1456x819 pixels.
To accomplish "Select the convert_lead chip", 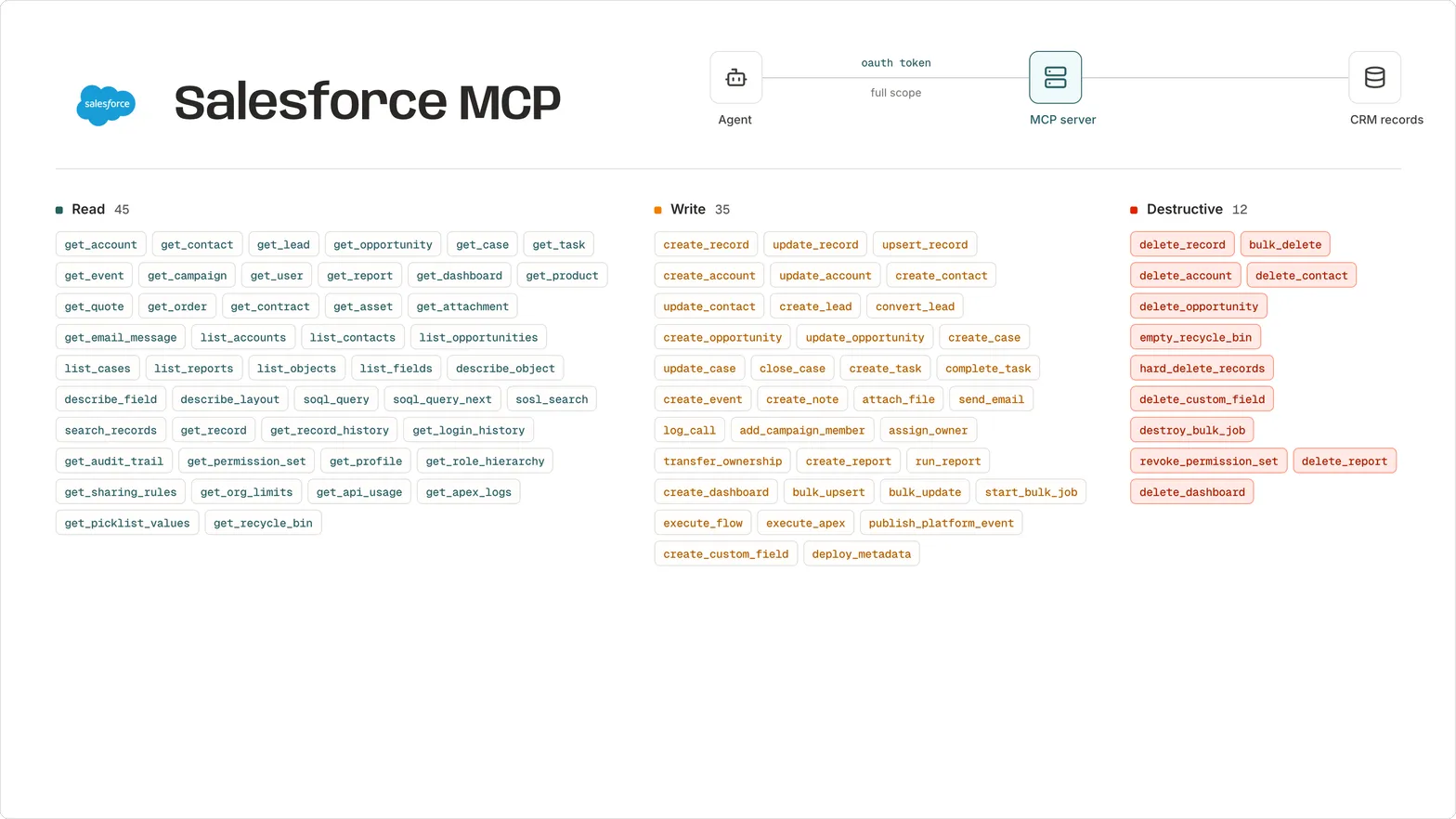I will coord(915,306).
